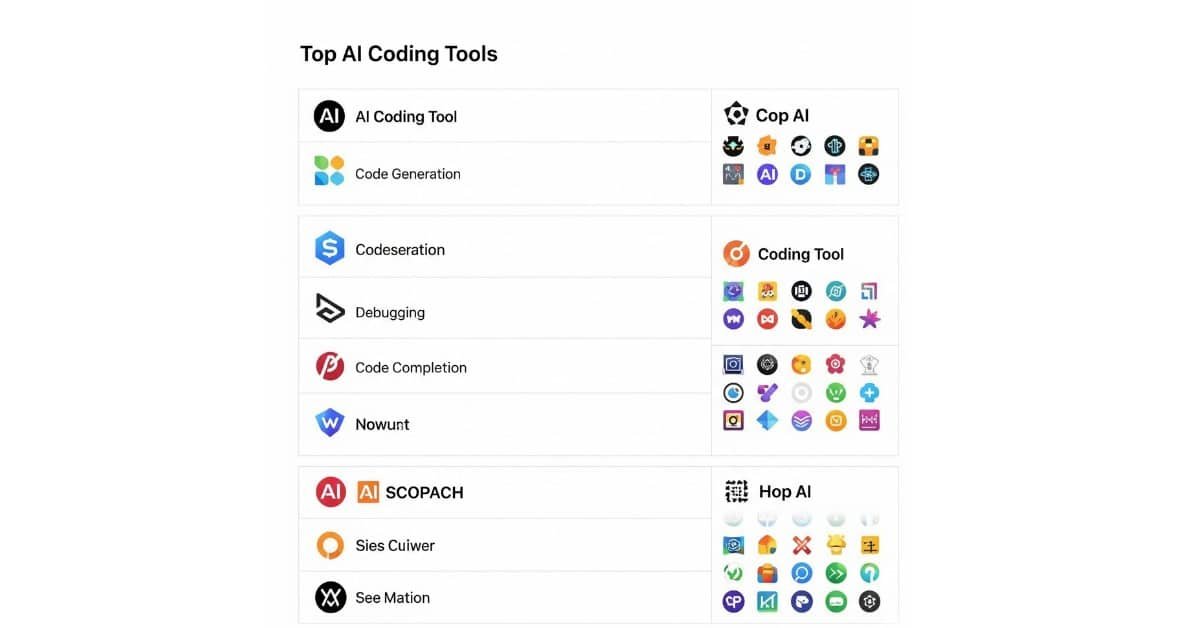Click the Code Completion text link
Image resolution: width=1200 pixels, height=628 pixels.
[x=411, y=367]
